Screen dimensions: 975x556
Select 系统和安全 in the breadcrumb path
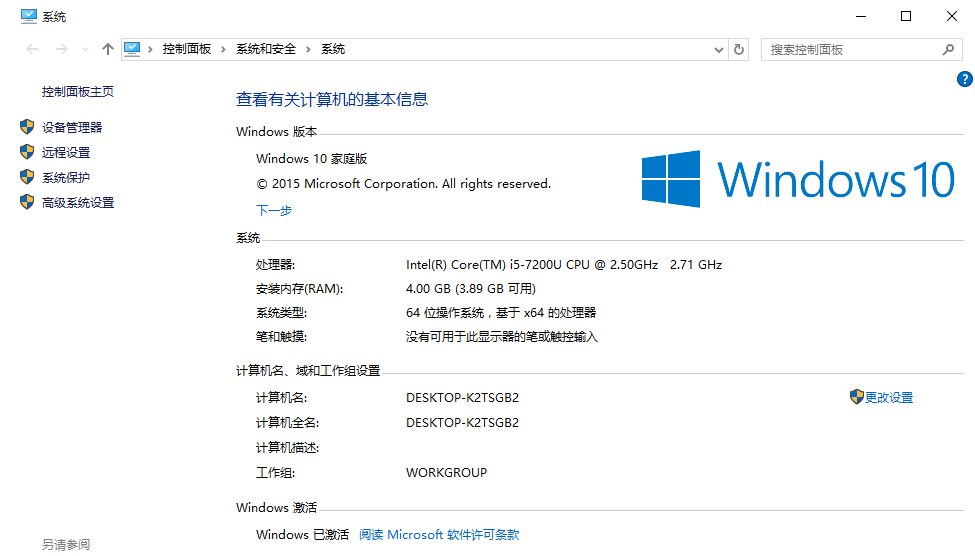coord(265,49)
